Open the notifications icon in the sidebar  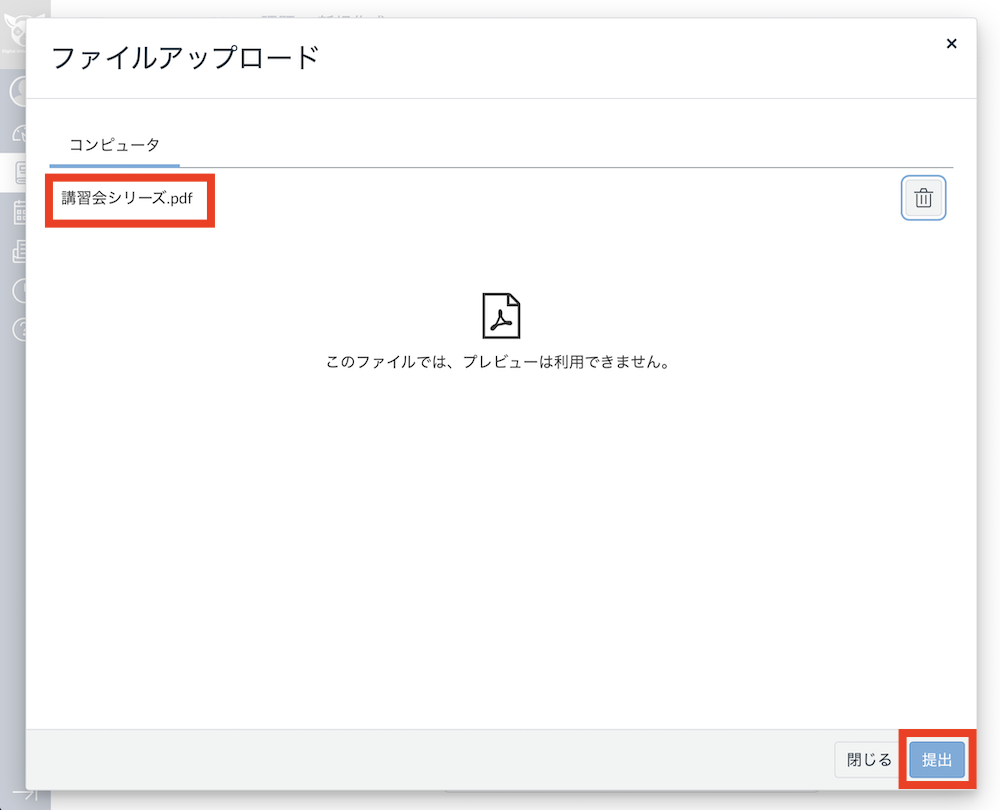[x=20, y=131]
